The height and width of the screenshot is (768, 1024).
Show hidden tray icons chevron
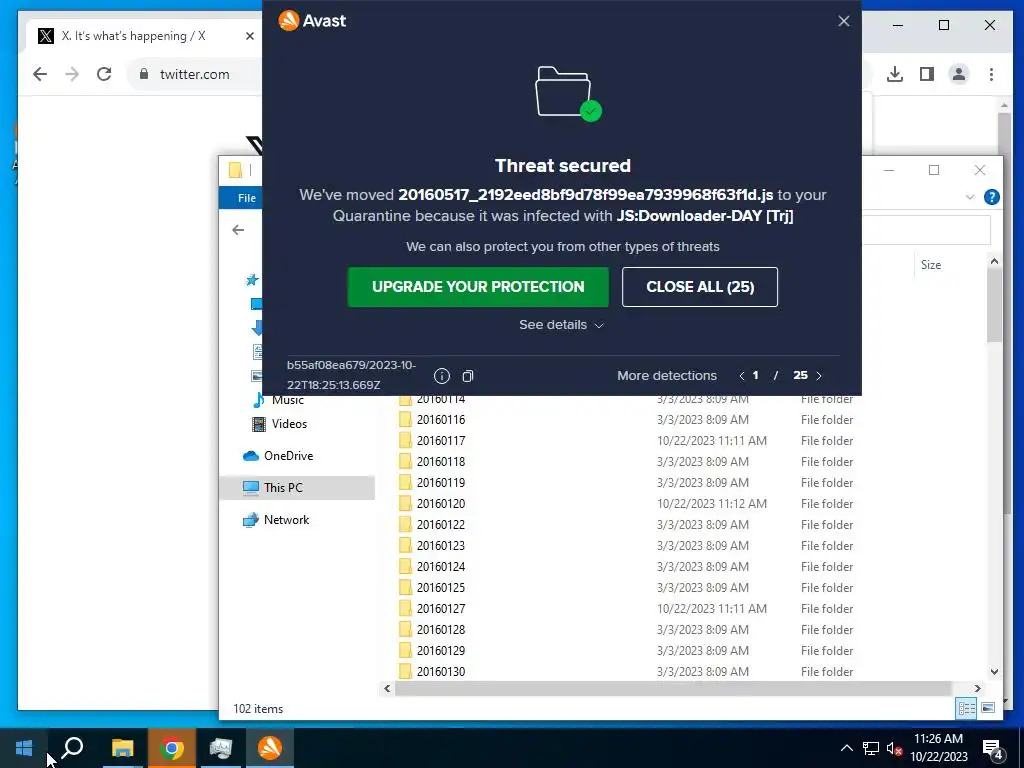(x=846, y=748)
